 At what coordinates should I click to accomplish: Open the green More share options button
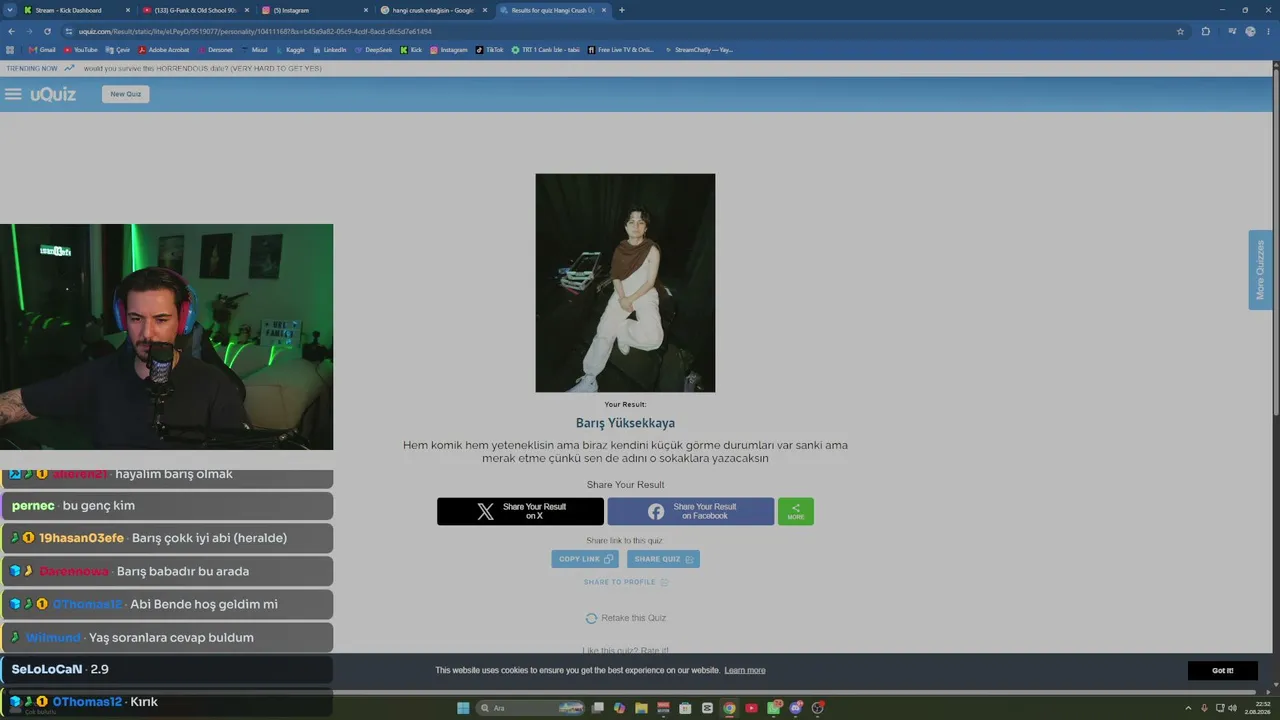point(796,511)
